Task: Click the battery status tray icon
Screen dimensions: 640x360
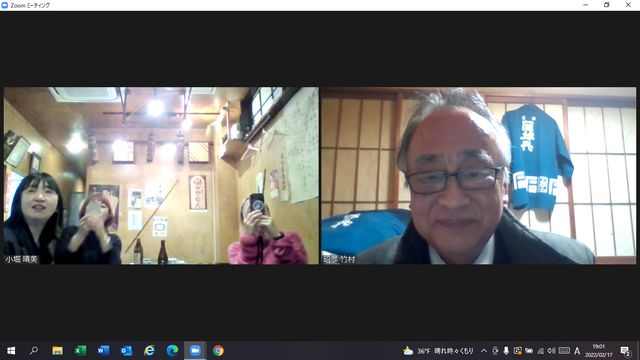Action: [529, 351]
